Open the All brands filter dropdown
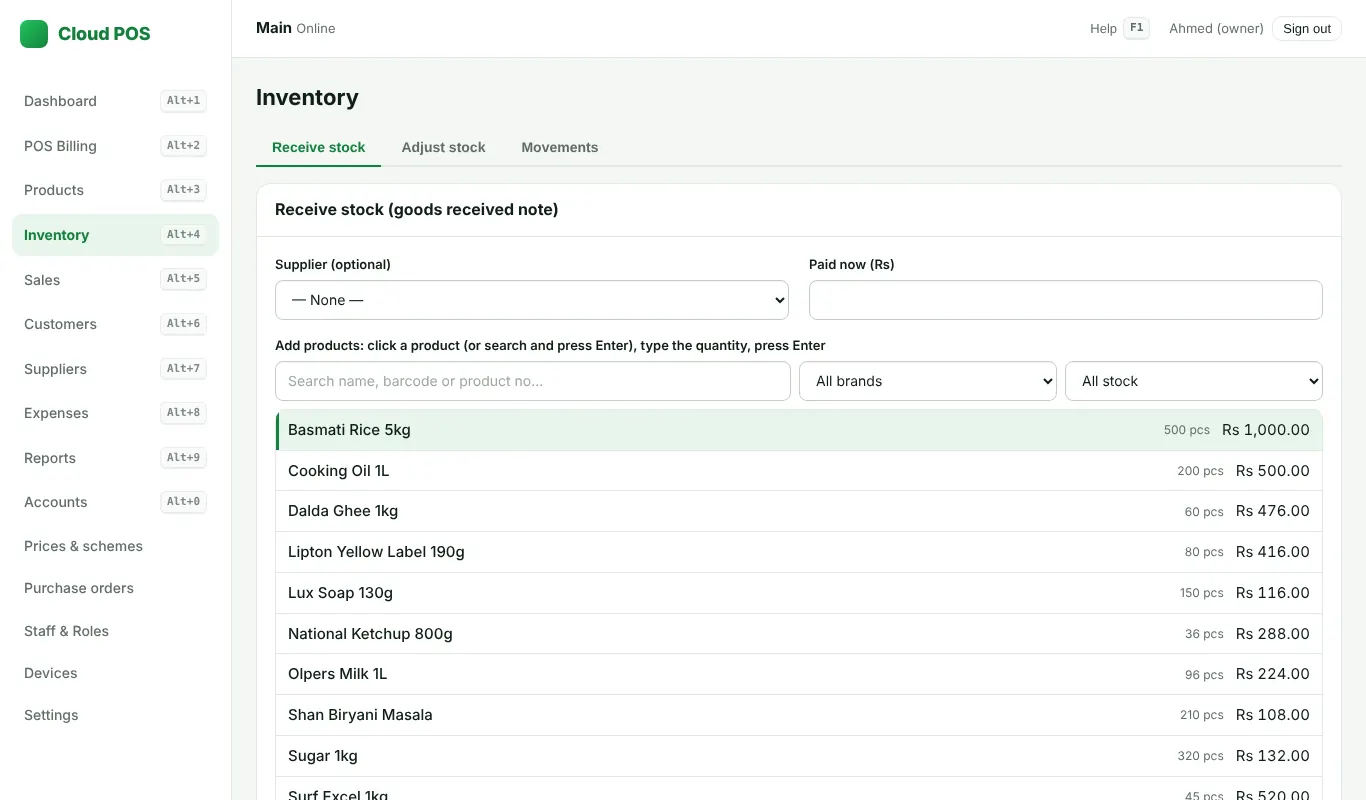The image size is (1366, 800). (928, 381)
